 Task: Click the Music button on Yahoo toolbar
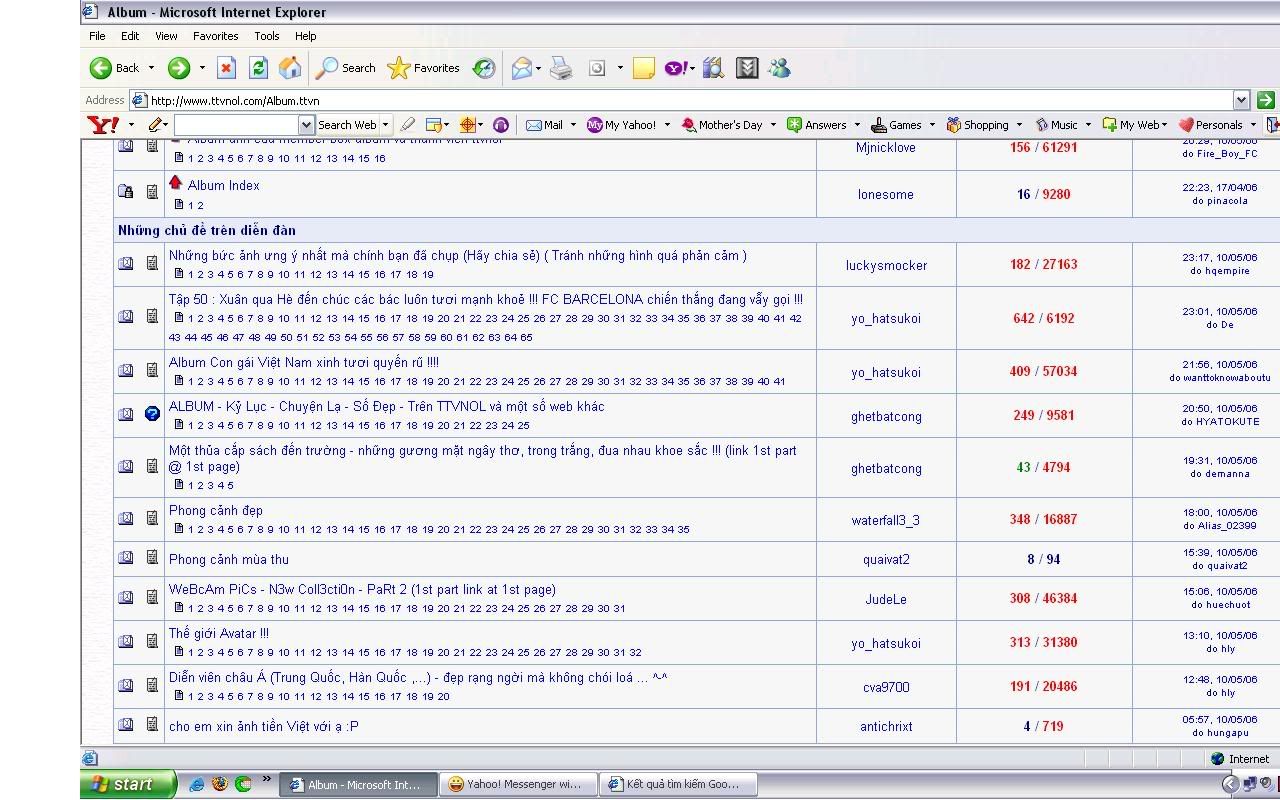pos(1057,125)
